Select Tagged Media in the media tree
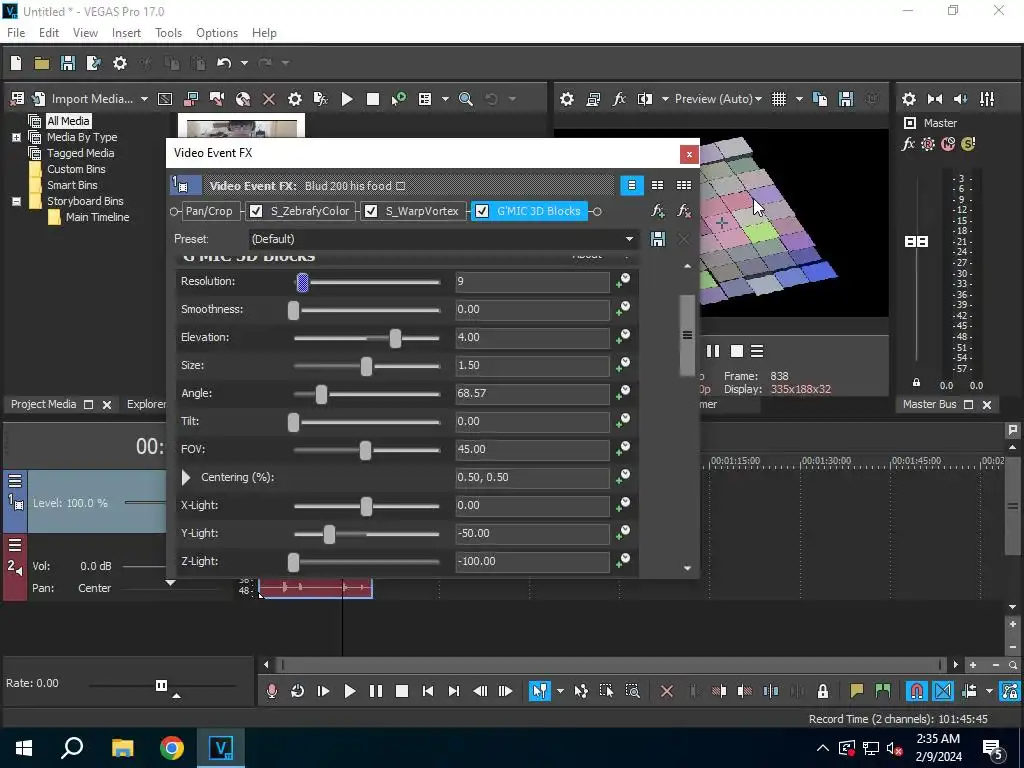Viewport: 1024px width, 768px height. [80, 153]
